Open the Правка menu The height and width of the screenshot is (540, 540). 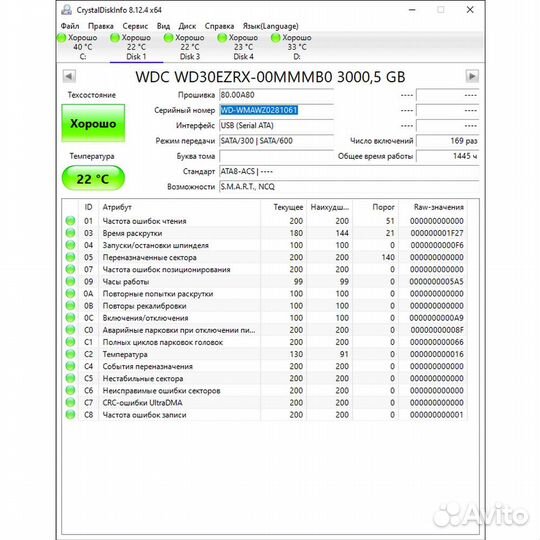tap(101, 26)
